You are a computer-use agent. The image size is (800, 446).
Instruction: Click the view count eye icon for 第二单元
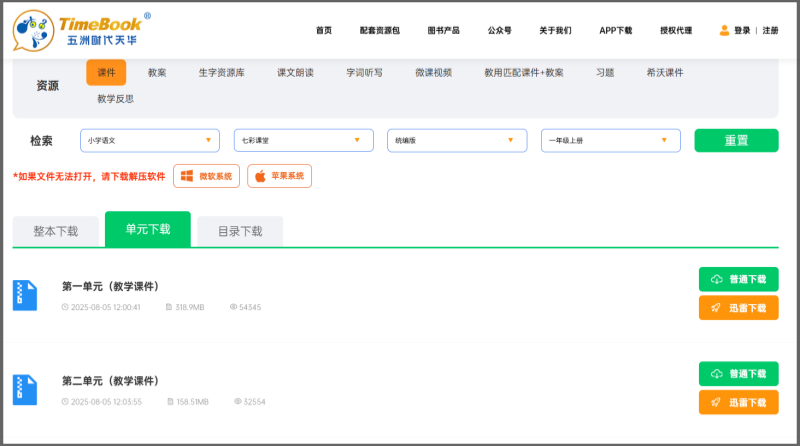click(237, 402)
